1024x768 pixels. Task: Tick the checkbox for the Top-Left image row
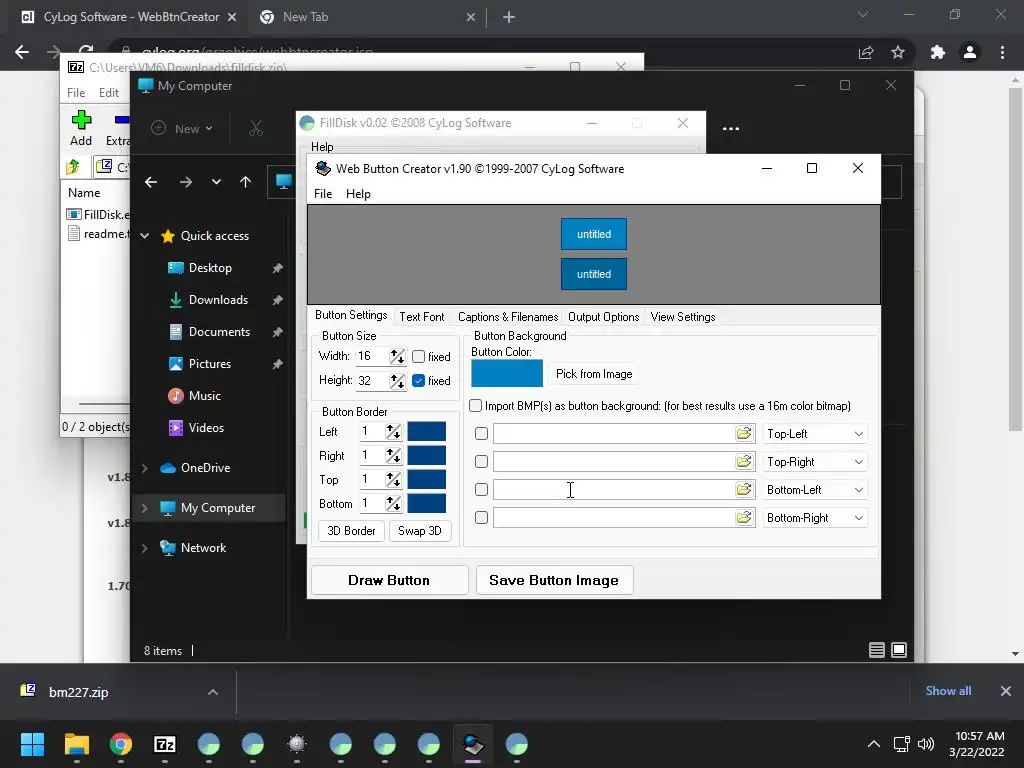click(481, 434)
